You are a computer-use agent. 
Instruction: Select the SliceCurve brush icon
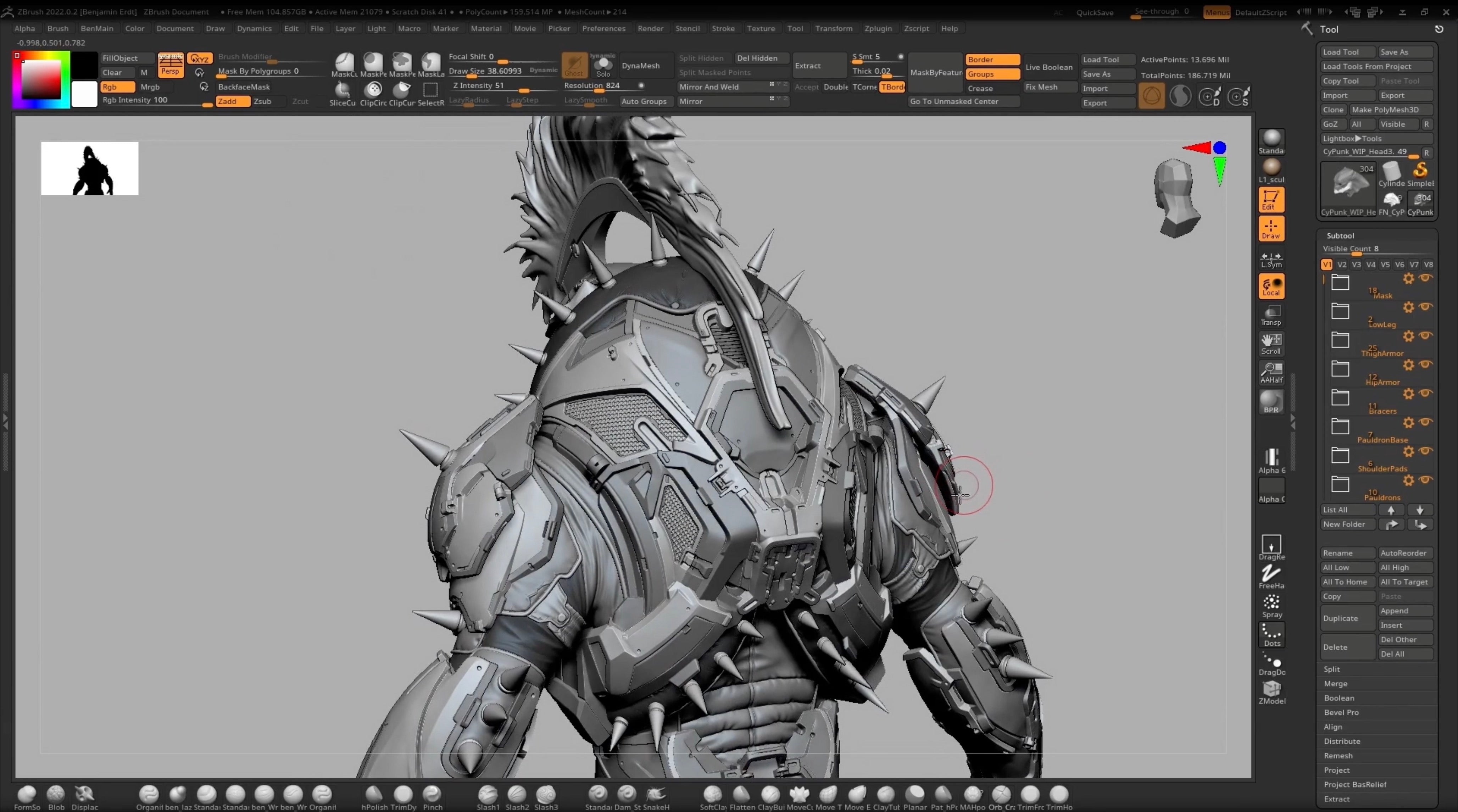343,93
